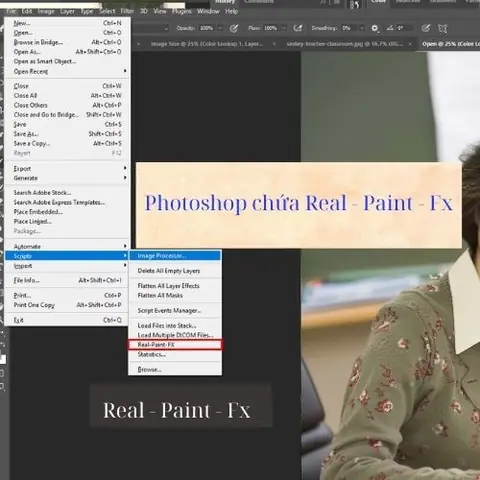Open the Smoothing slider dropdown arrow
This screenshot has width=480, height=480.
tap(361, 28)
